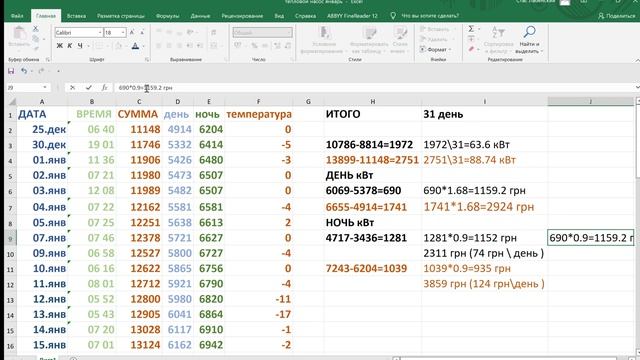Click the Undo arrow icon
640x360 pixels.
tap(24, 71)
